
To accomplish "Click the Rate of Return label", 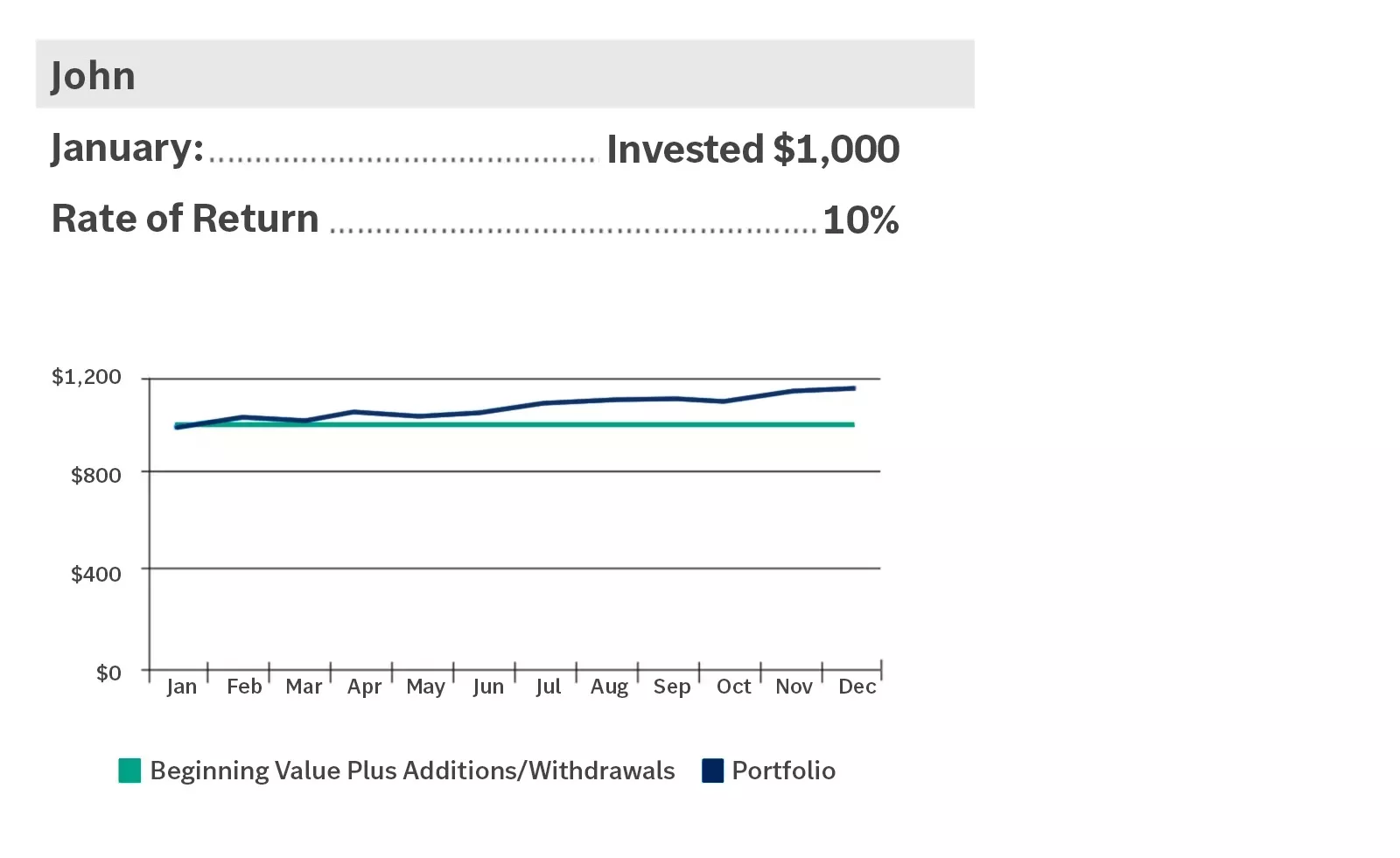I will click(185, 219).
